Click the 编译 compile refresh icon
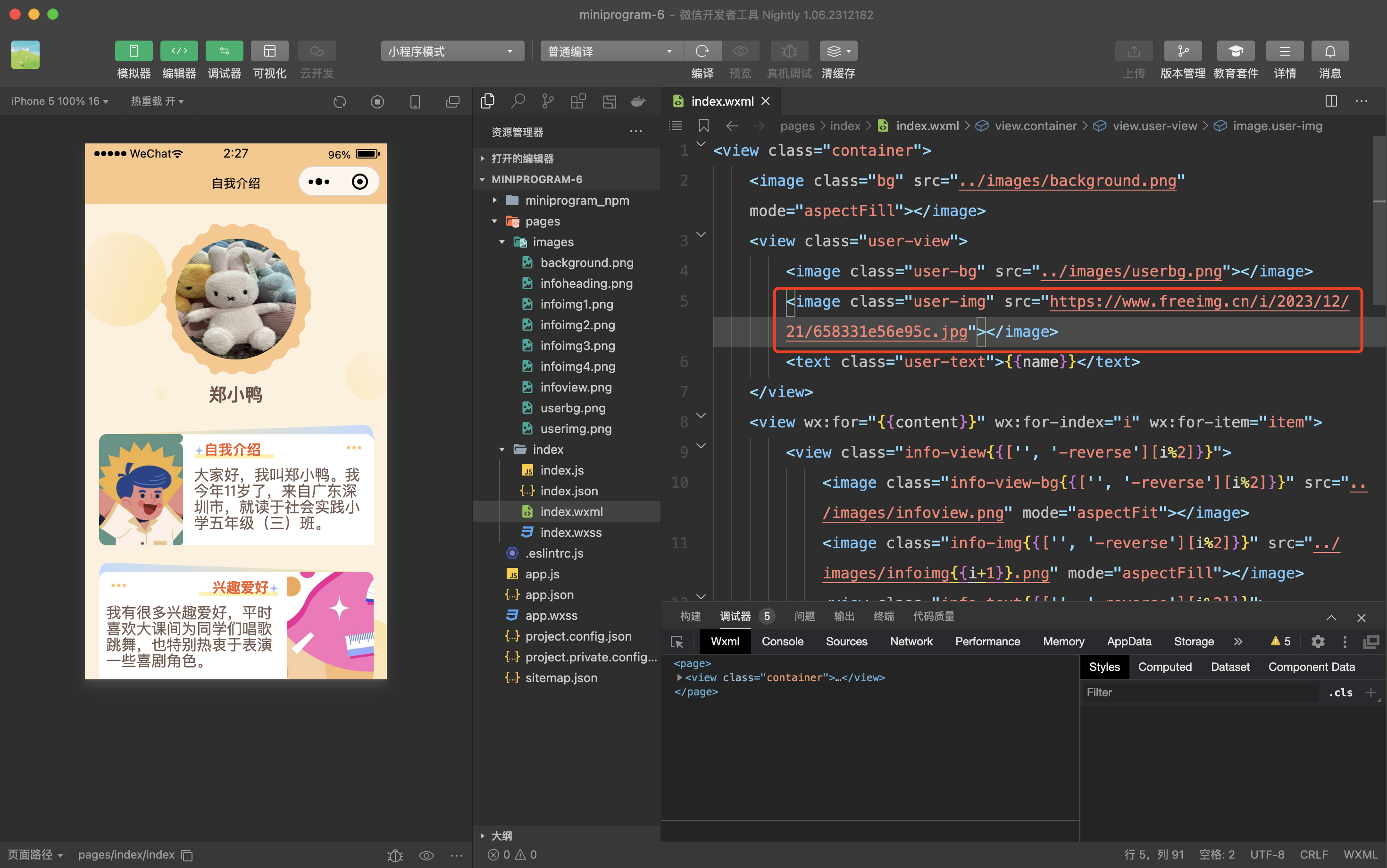Viewport: 1387px width, 868px height. (x=702, y=51)
